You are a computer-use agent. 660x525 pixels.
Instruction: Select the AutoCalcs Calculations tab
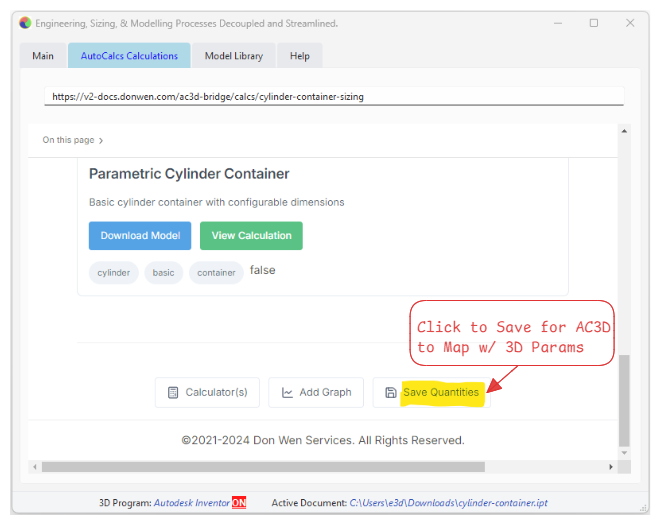[x=129, y=56]
